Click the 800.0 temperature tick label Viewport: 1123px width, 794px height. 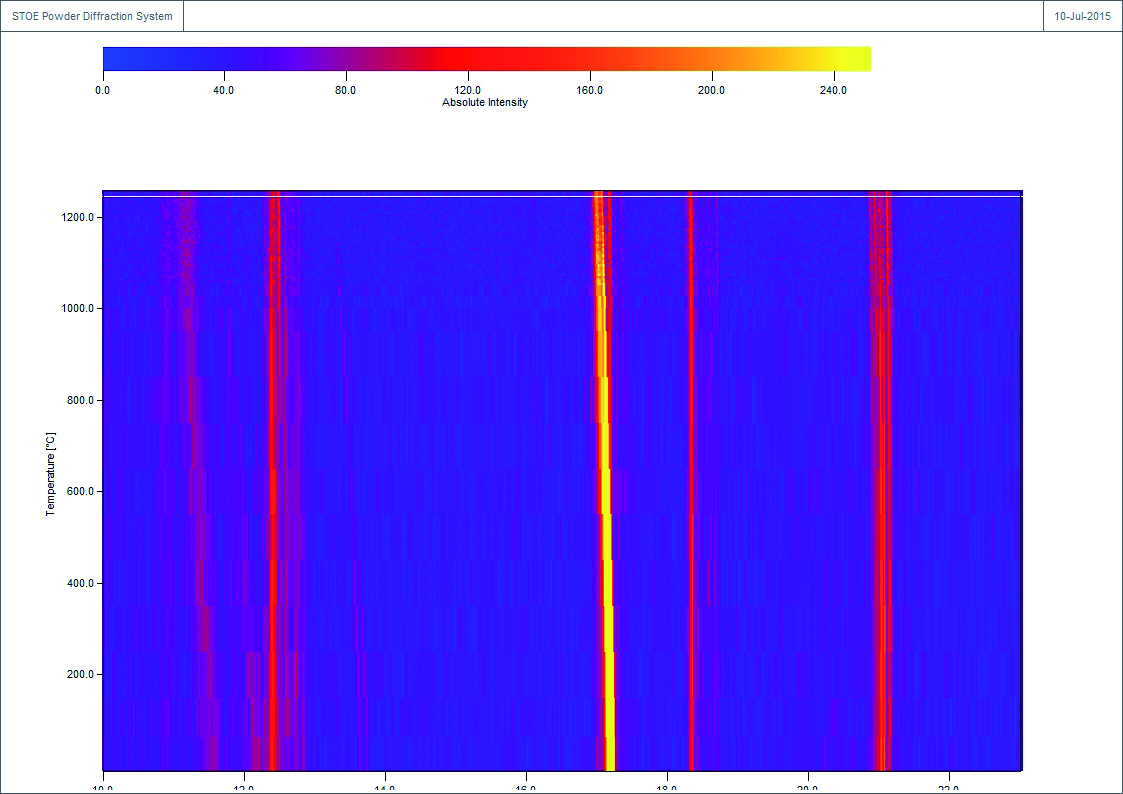pos(81,400)
